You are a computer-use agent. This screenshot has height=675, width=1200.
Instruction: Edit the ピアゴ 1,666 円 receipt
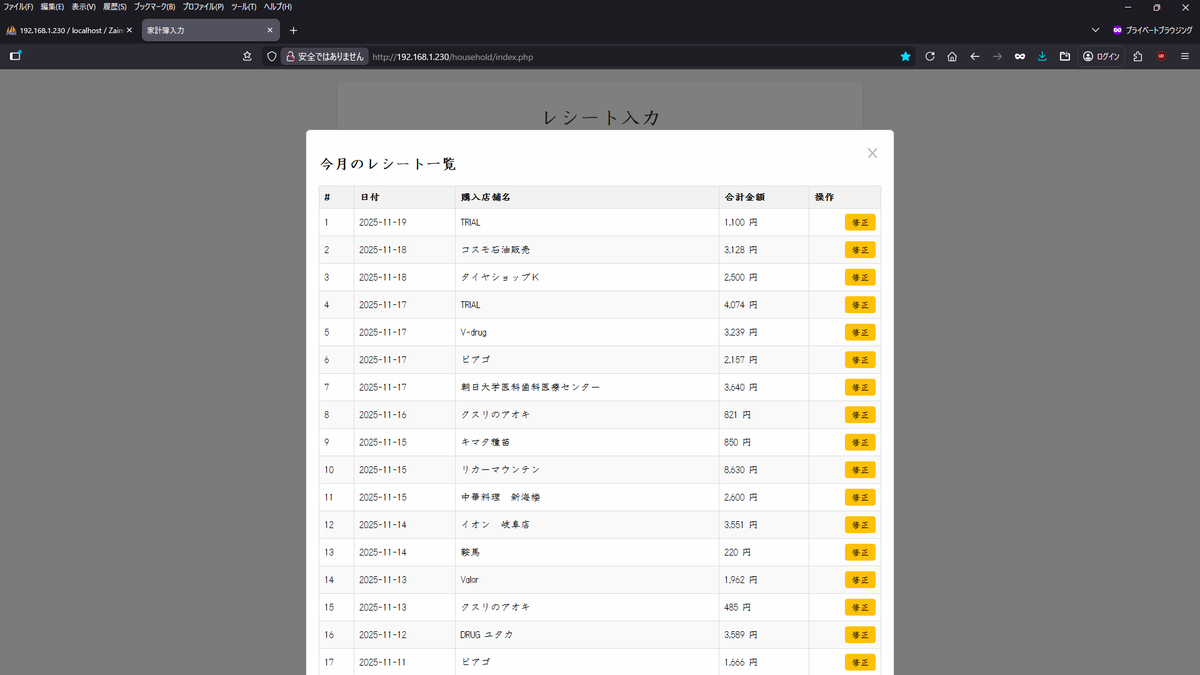(860, 662)
